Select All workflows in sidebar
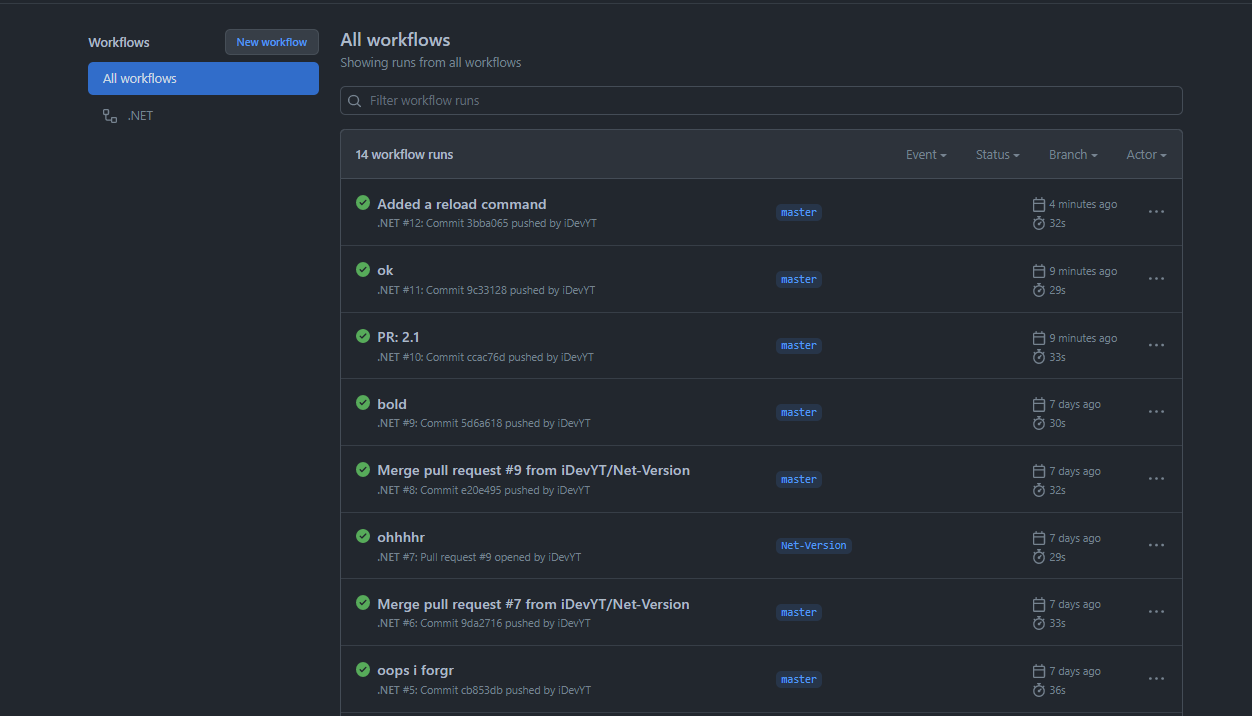Image resolution: width=1252 pixels, height=716 pixels. [x=203, y=78]
